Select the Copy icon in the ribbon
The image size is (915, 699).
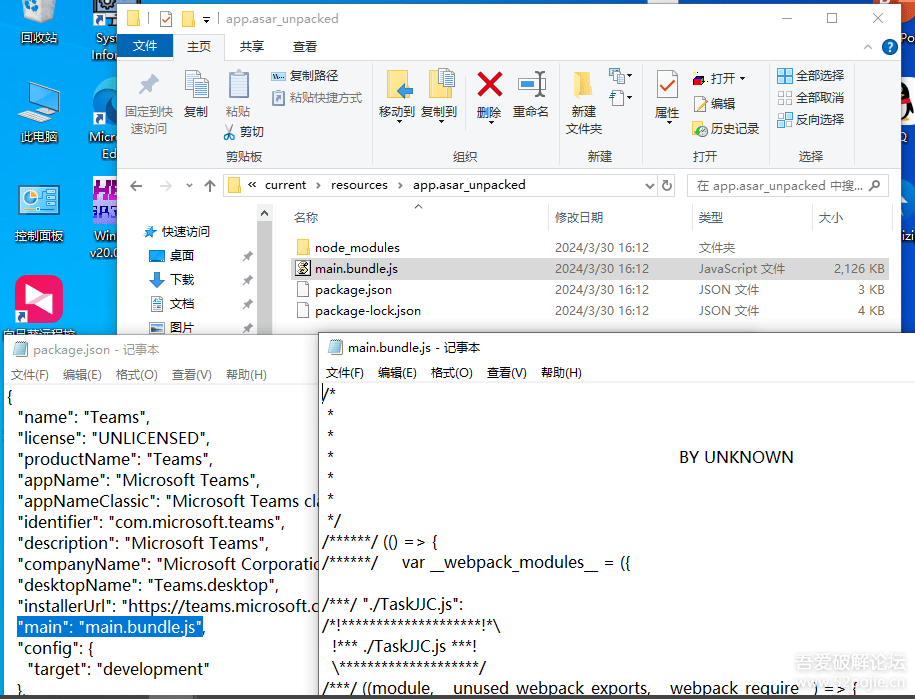pyautogui.click(x=196, y=95)
